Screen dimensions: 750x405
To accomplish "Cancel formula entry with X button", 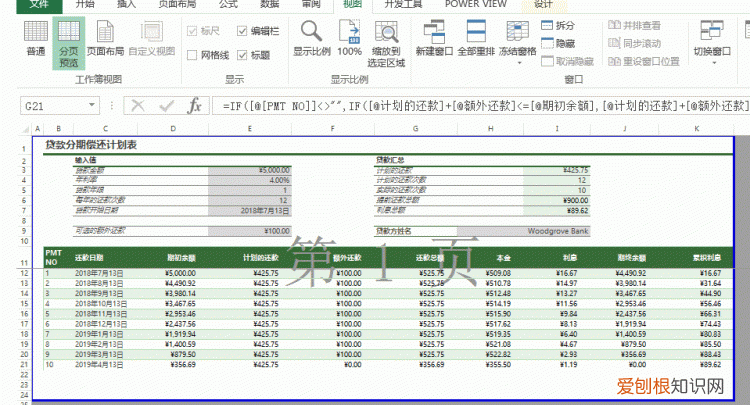I will (138, 106).
